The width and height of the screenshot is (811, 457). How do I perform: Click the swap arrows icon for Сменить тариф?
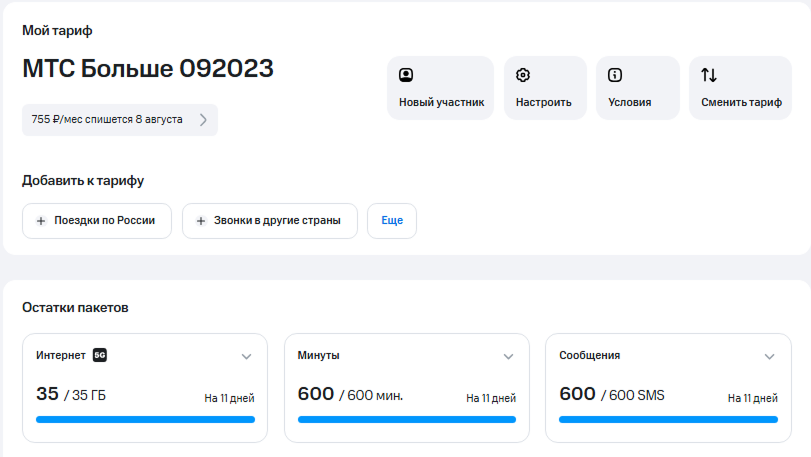(709, 75)
